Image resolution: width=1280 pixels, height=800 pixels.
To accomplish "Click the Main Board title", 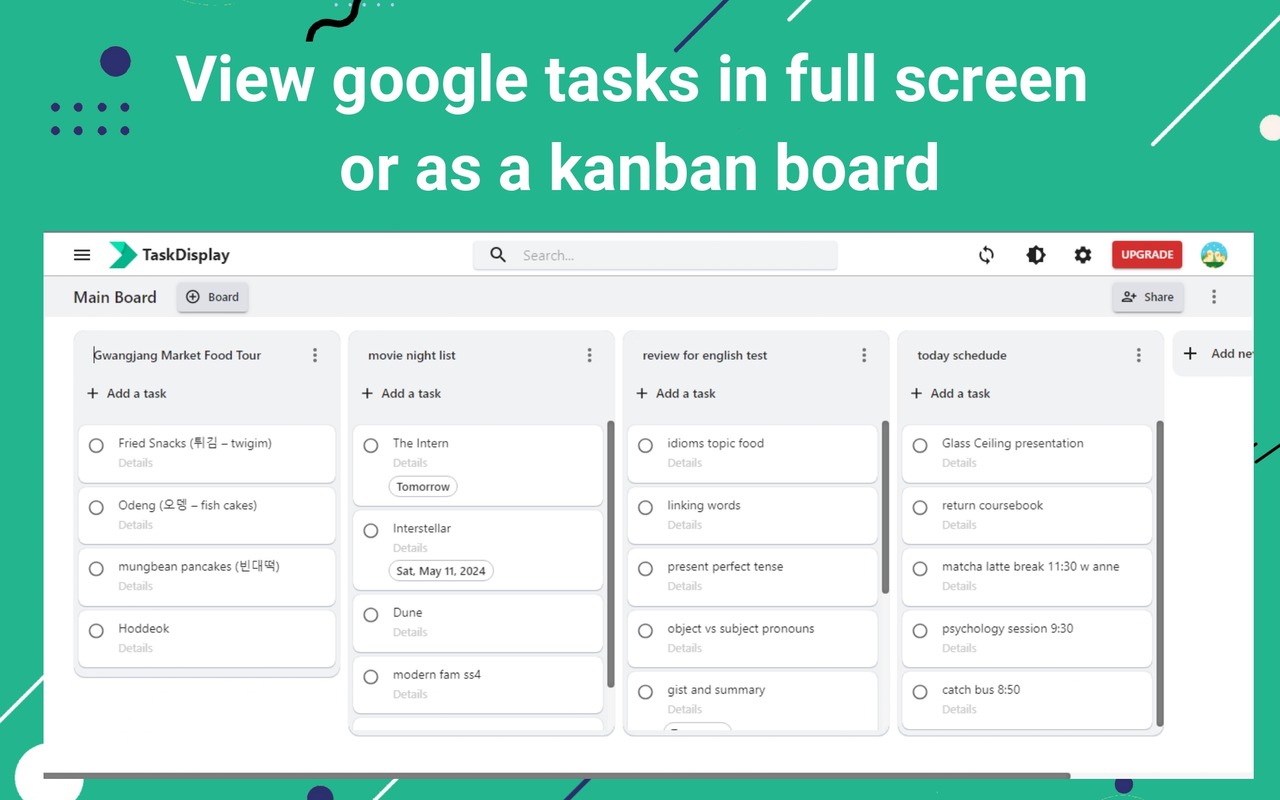I will tap(115, 297).
